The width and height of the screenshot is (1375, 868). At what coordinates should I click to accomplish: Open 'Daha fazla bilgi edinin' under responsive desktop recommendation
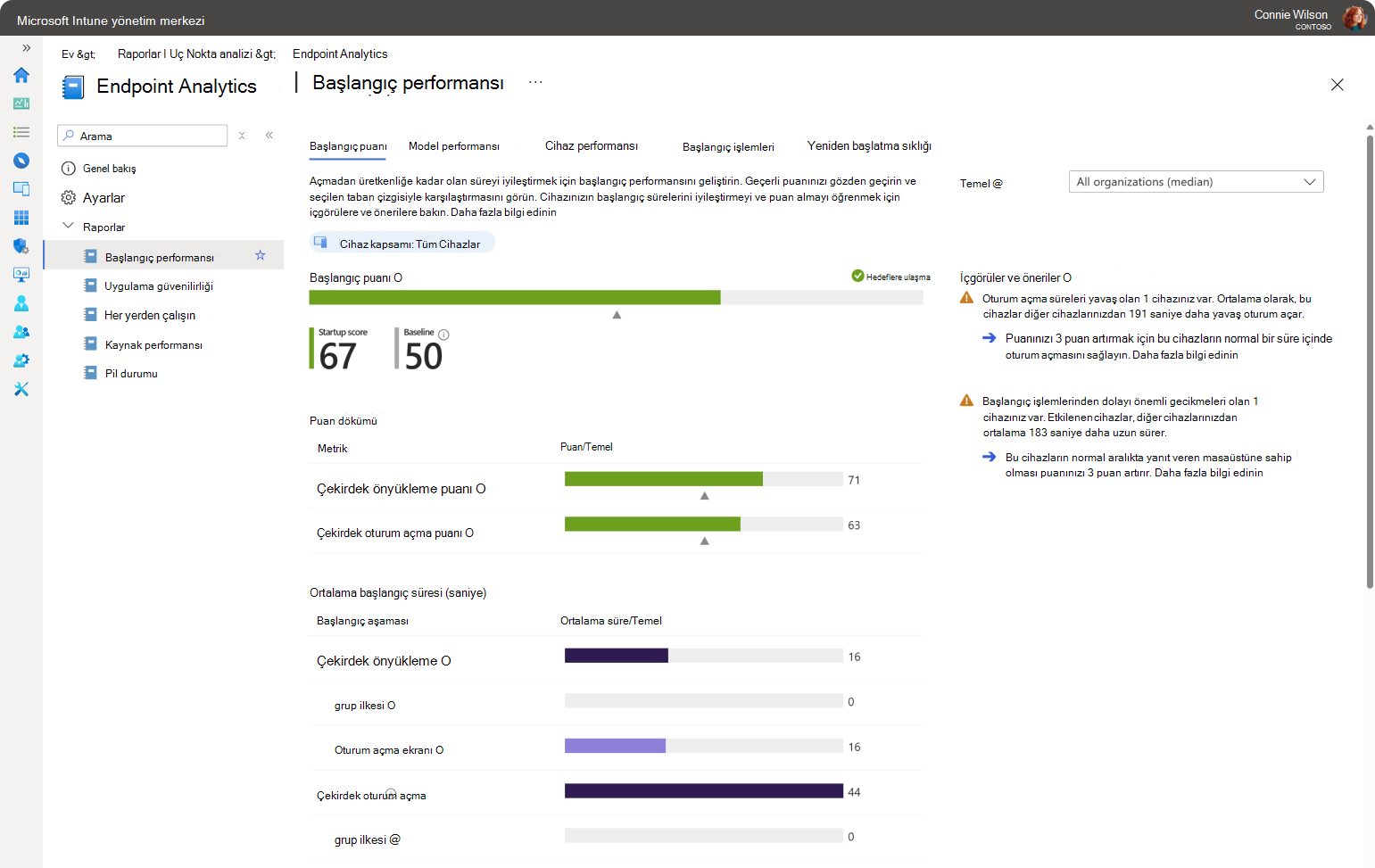pos(1208,473)
